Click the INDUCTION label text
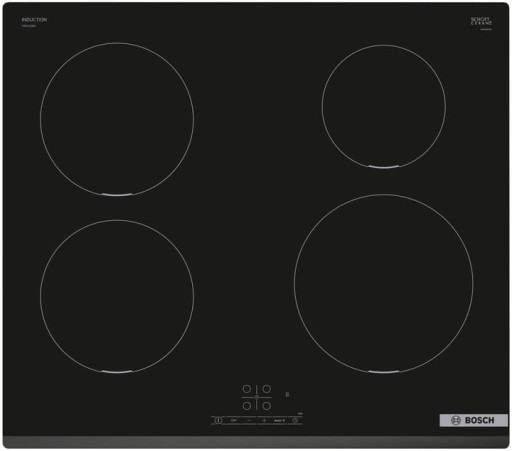The width and height of the screenshot is (512, 451). pos(34,20)
